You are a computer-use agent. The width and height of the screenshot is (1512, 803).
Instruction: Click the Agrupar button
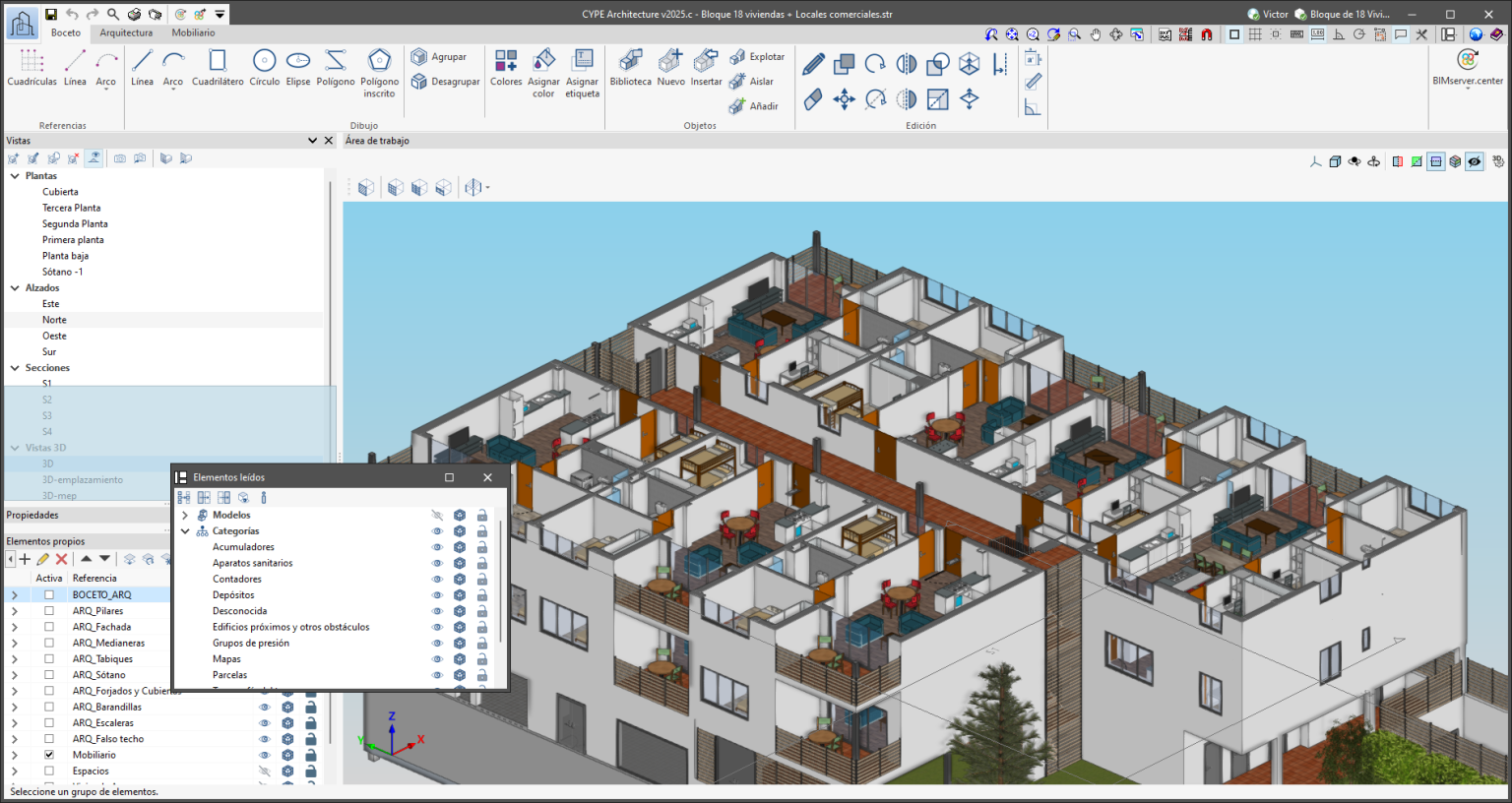click(x=439, y=57)
